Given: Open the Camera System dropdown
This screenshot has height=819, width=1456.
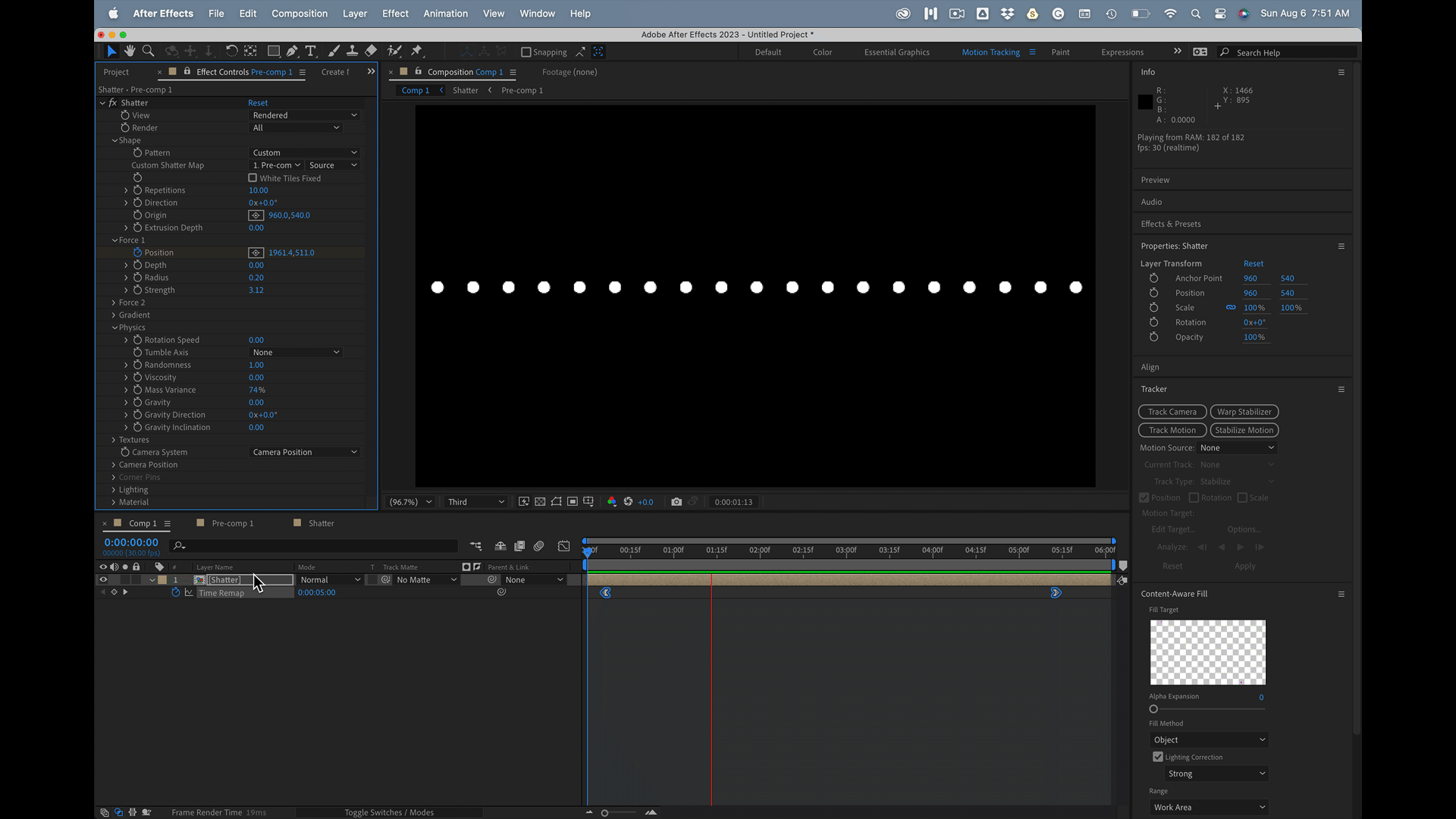Looking at the screenshot, I should (304, 452).
